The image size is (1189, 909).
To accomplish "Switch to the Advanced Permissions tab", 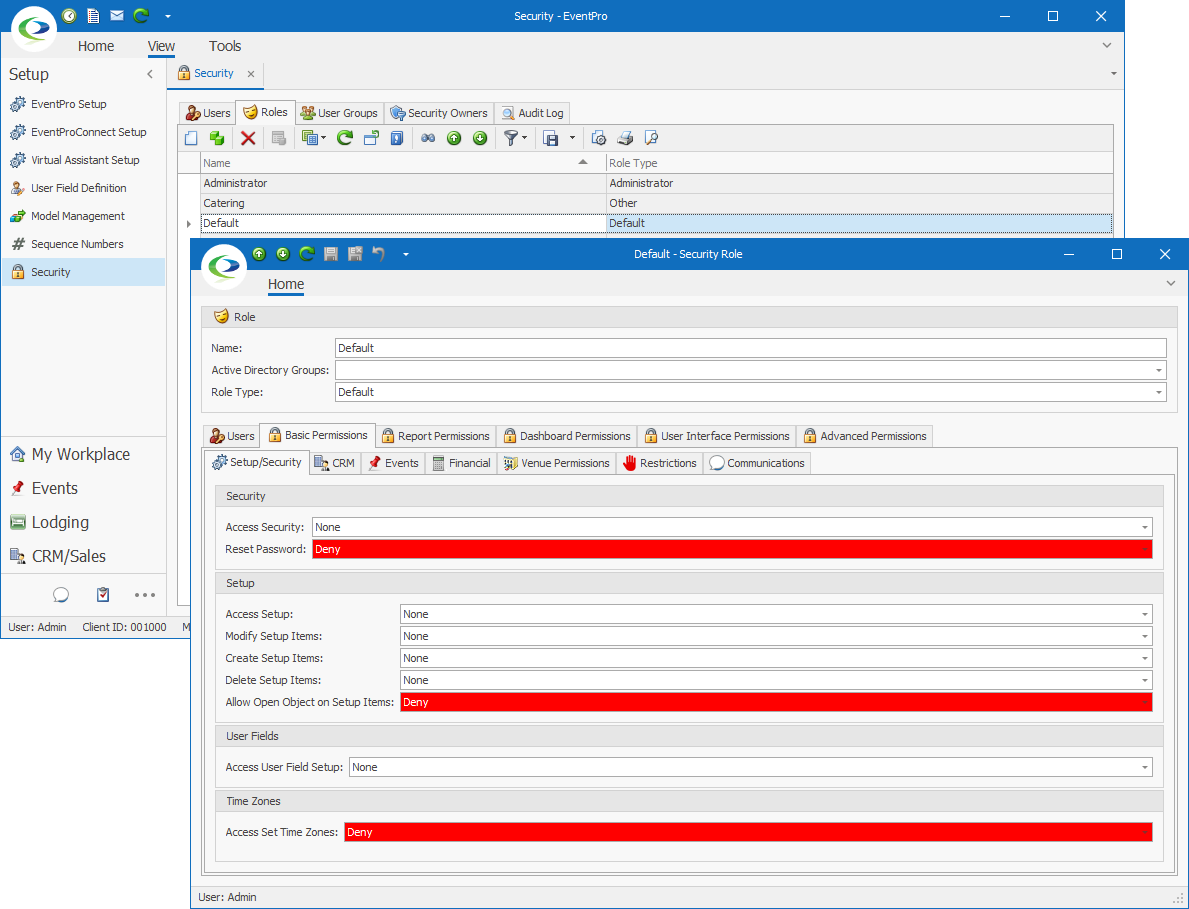I will [x=864, y=436].
